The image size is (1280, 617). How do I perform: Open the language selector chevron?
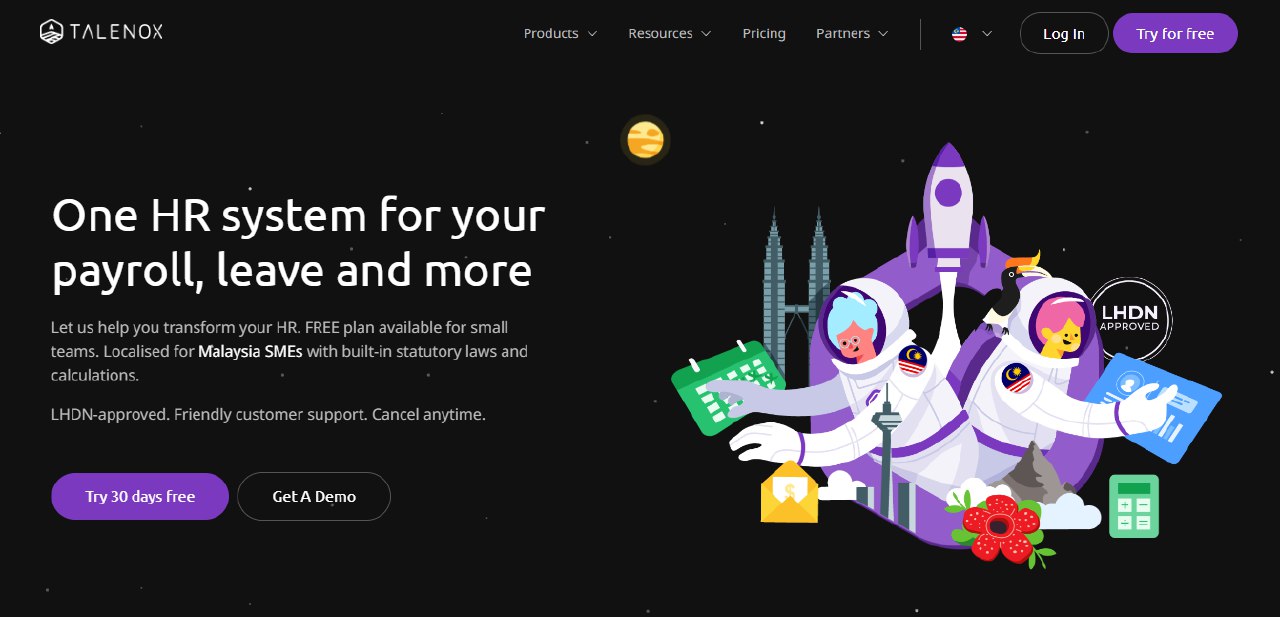click(987, 34)
